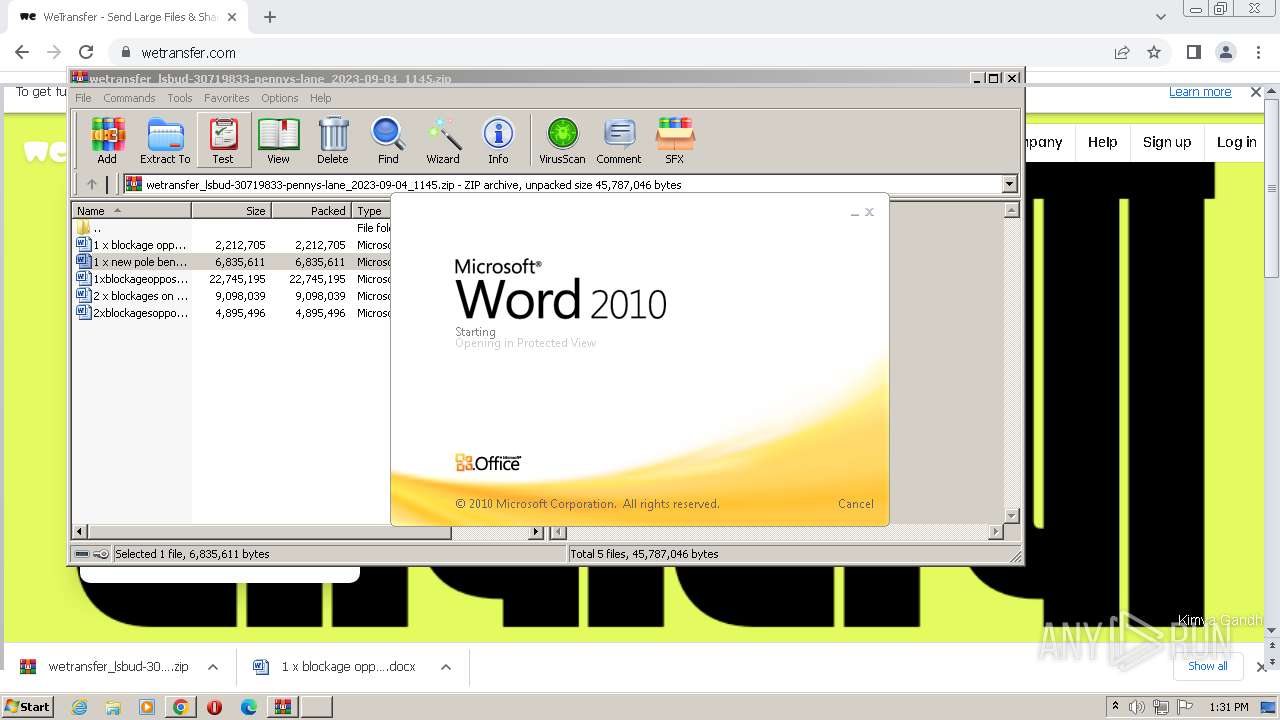
Task: Dismiss the WeTransfer top banner
Action: (1256, 92)
